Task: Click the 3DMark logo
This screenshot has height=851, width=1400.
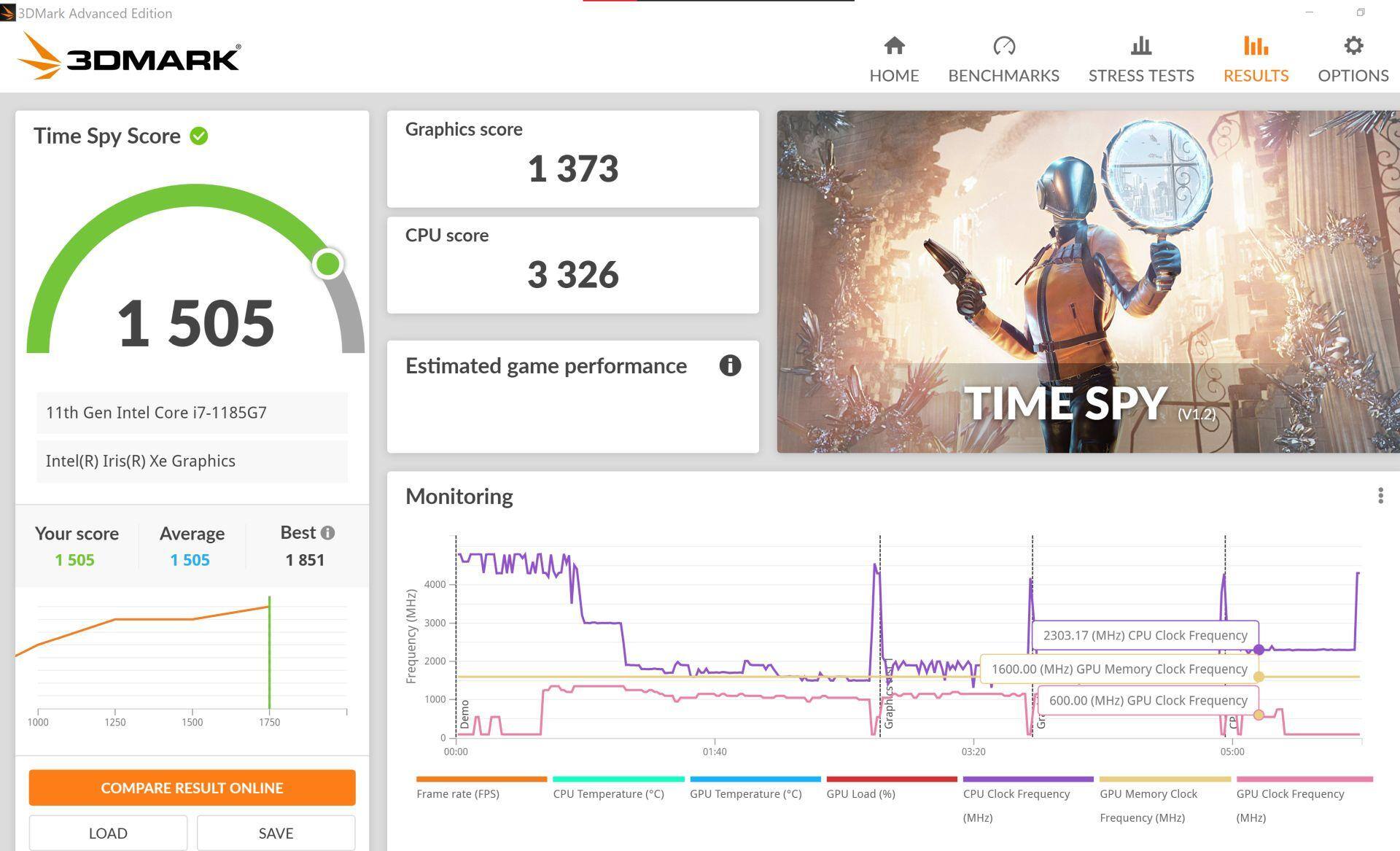Action: point(129,57)
